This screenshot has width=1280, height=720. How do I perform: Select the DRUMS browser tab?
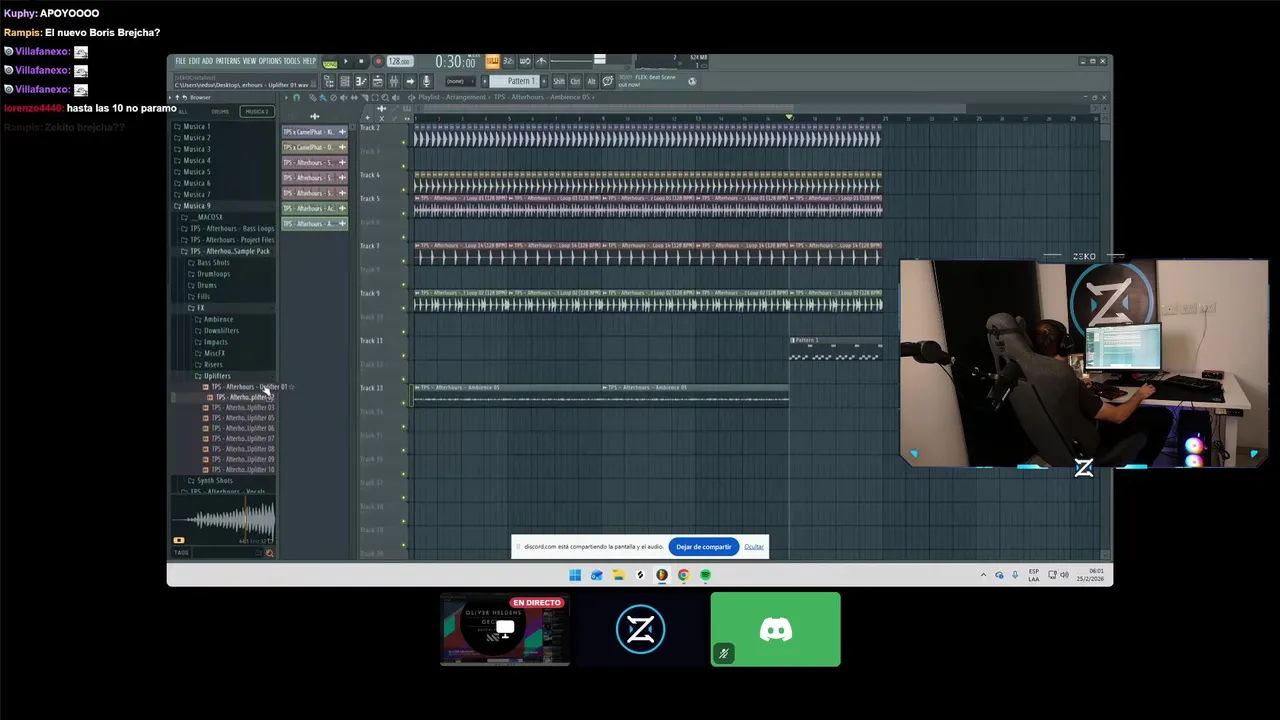tap(220, 112)
